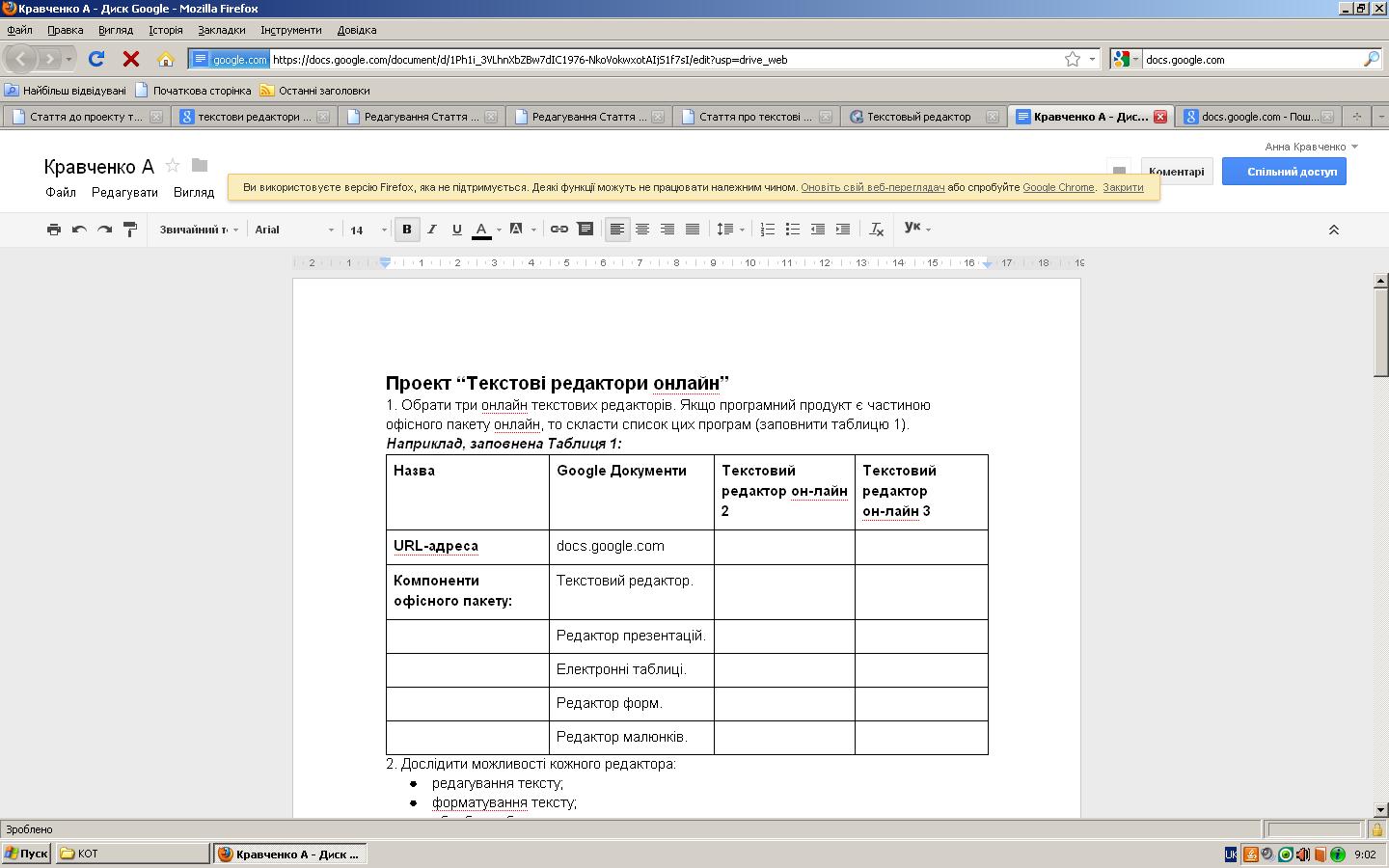
Task: Open the paragraph style dropdown Звичайний
Action: click(x=199, y=230)
